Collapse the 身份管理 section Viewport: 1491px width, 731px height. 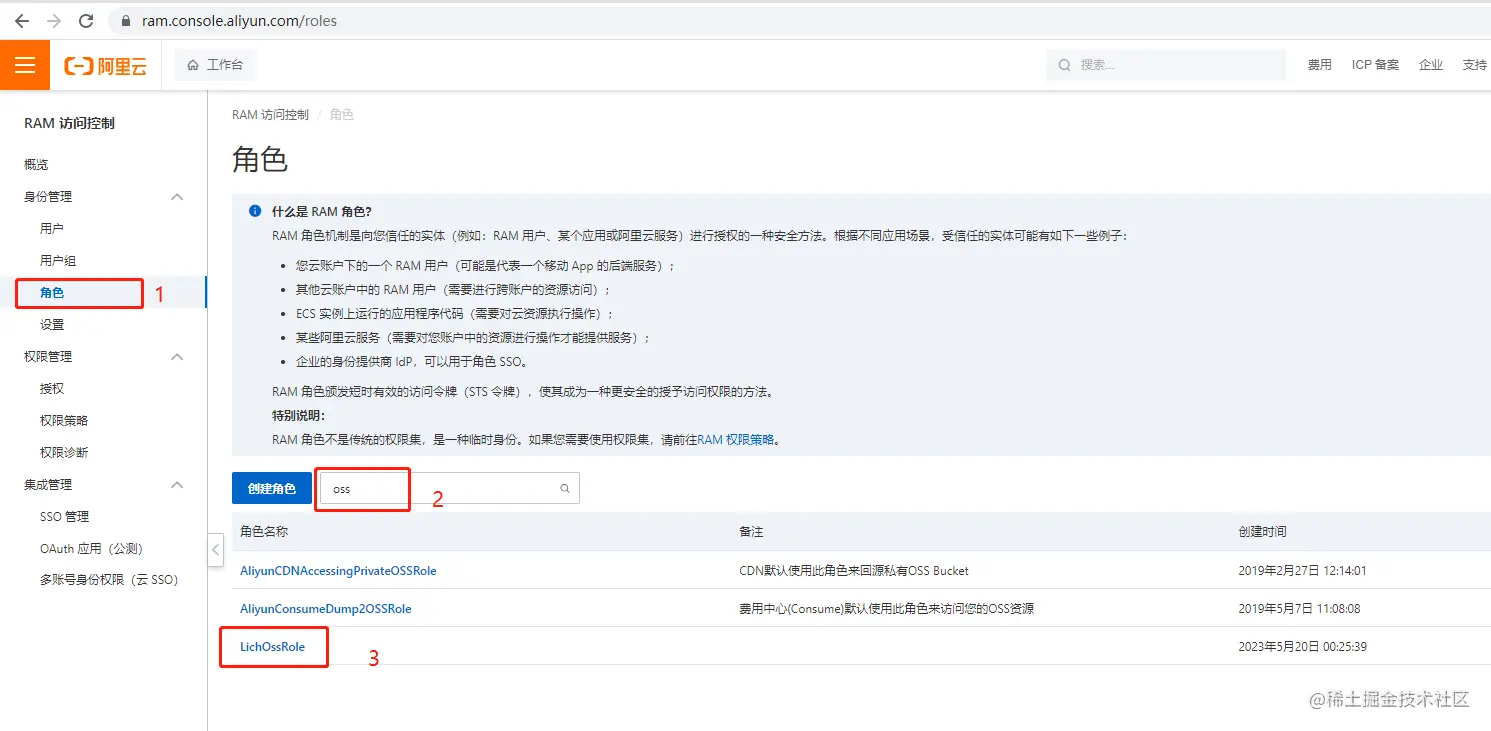coord(177,197)
